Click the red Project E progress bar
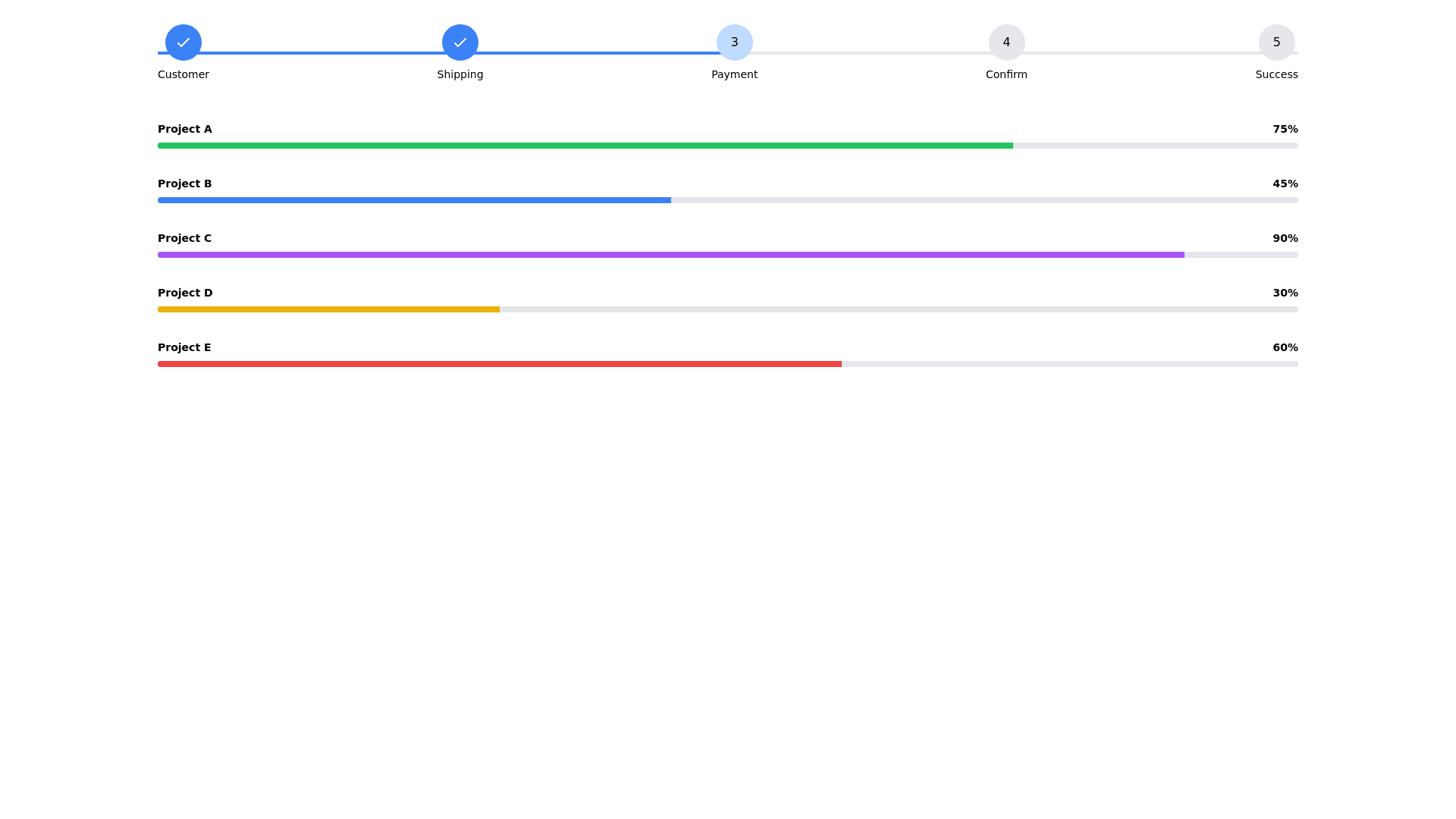This screenshot has height=819, width=1456. (499, 364)
